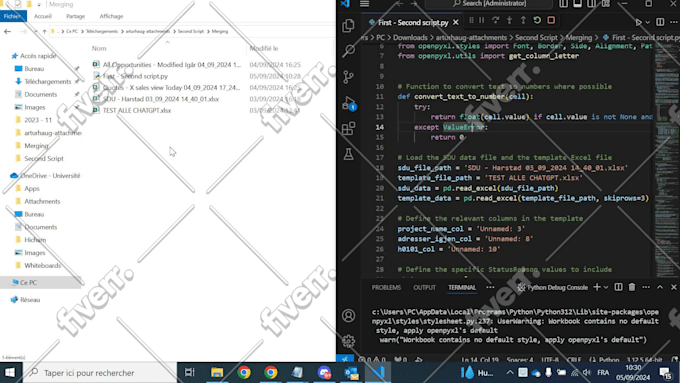
Task: Open the VS Code Manage gear
Action: (348, 341)
